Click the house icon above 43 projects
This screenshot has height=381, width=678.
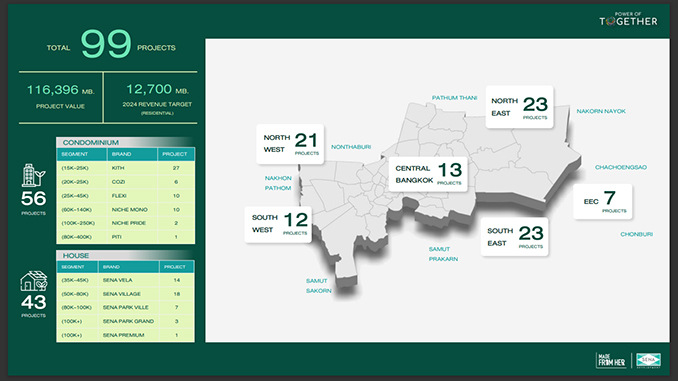click(34, 281)
